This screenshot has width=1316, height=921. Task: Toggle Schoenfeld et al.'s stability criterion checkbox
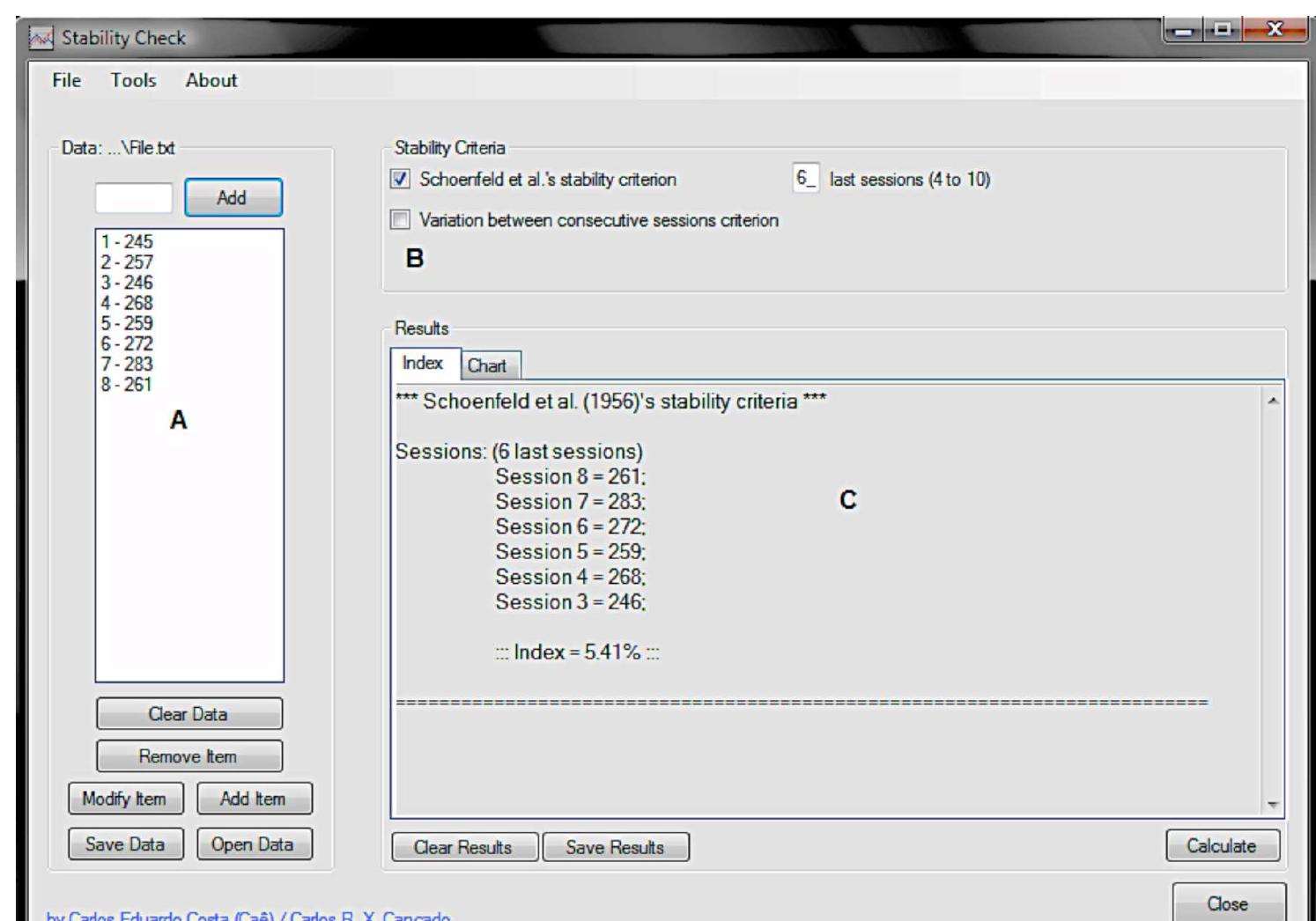click(x=400, y=180)
